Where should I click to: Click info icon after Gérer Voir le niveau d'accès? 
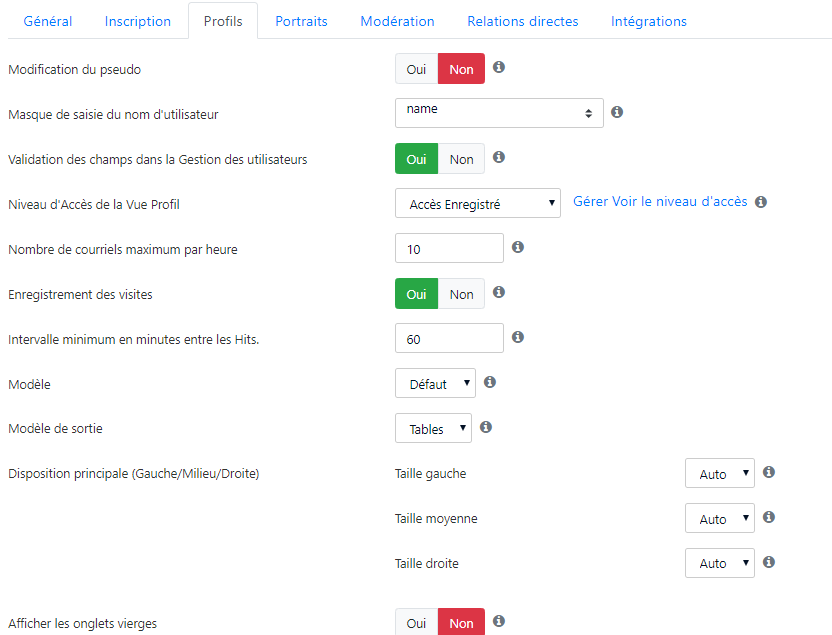[761, 202]
